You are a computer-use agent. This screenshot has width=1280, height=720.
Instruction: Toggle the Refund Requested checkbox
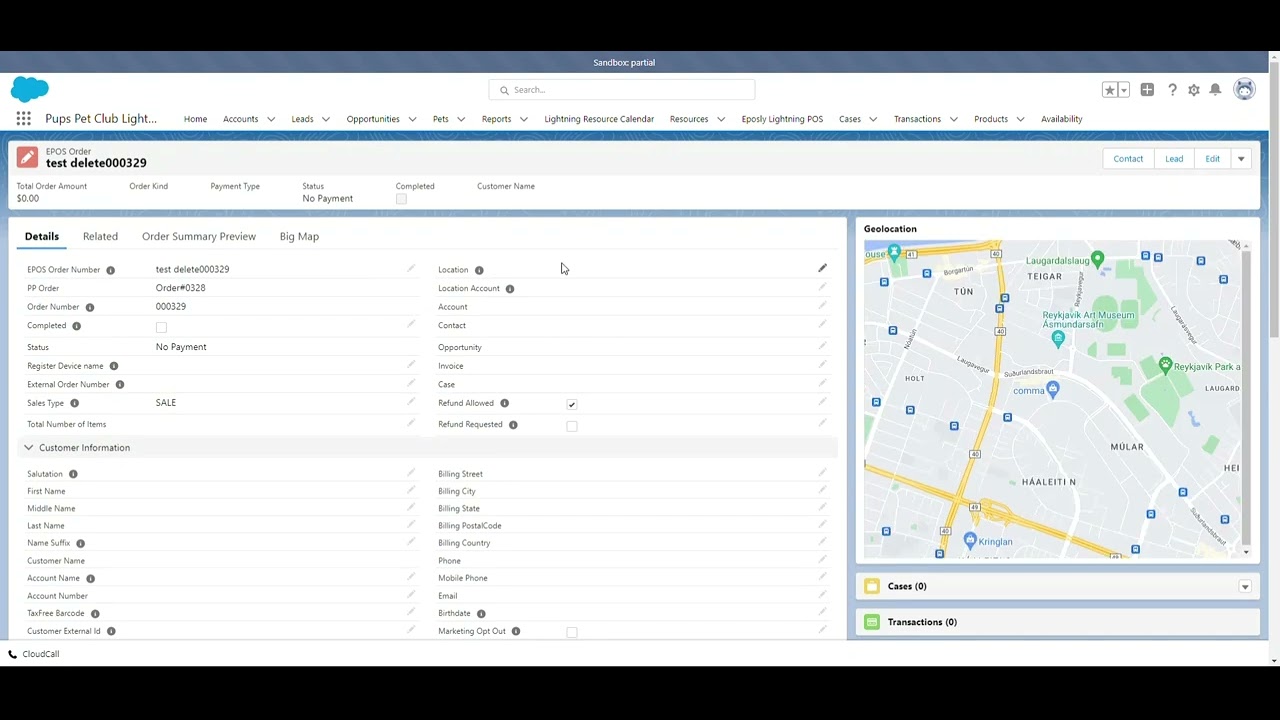click(572, 426)
